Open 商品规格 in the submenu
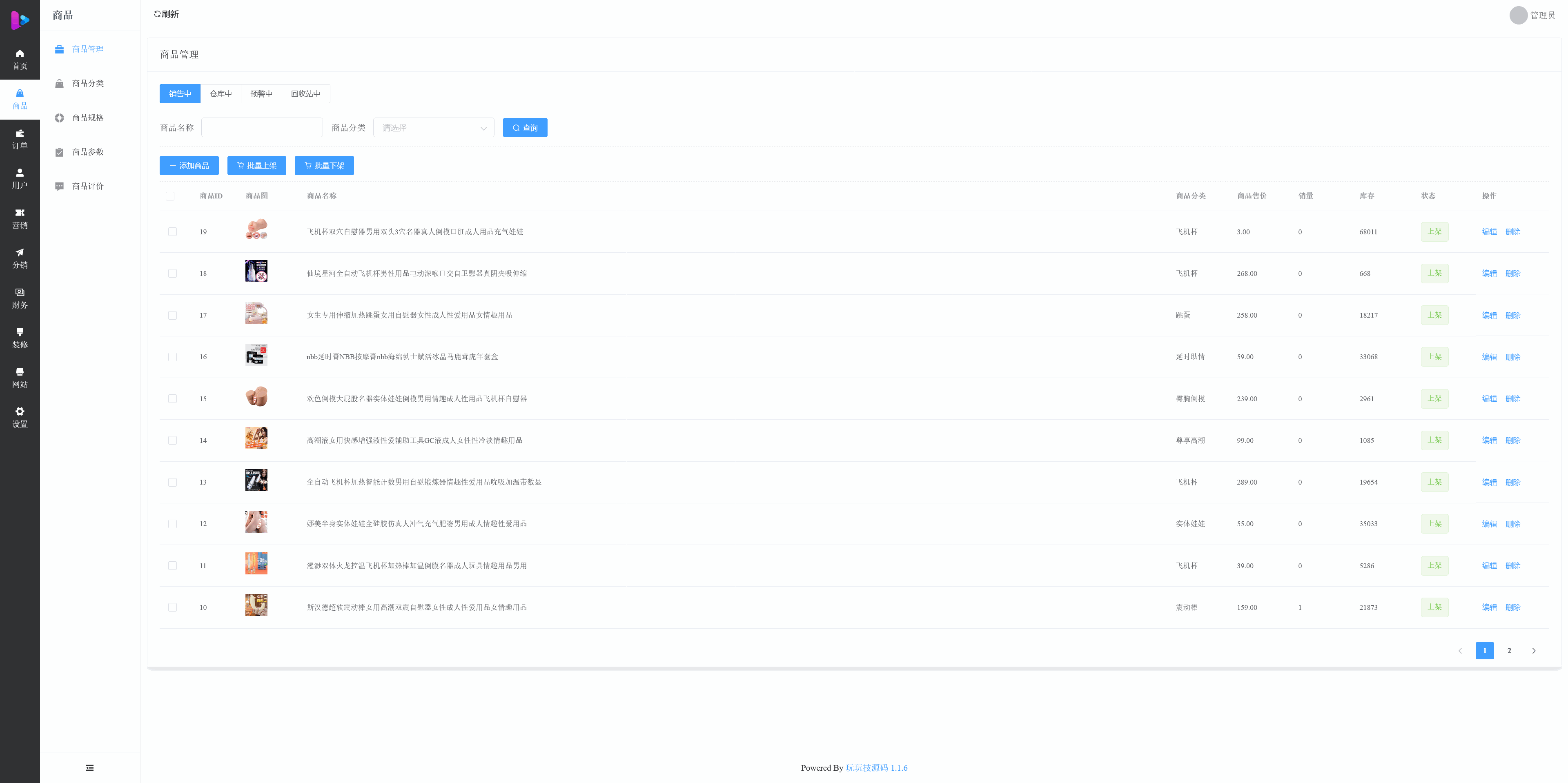This screenshot has height=783, width=1568. click(x=88, y=118)
